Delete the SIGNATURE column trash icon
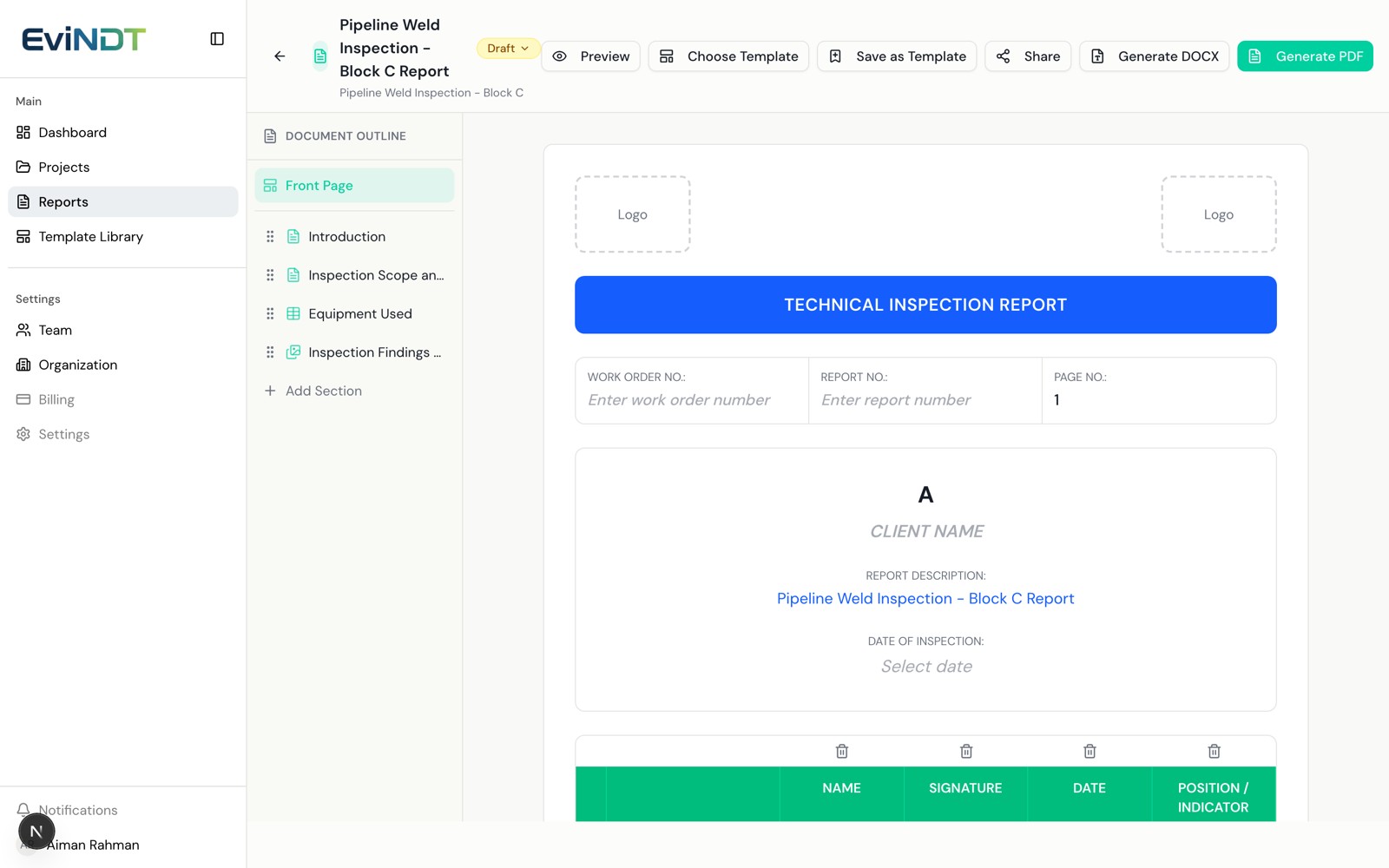1389x868 pixels. [x=966, y=751]
